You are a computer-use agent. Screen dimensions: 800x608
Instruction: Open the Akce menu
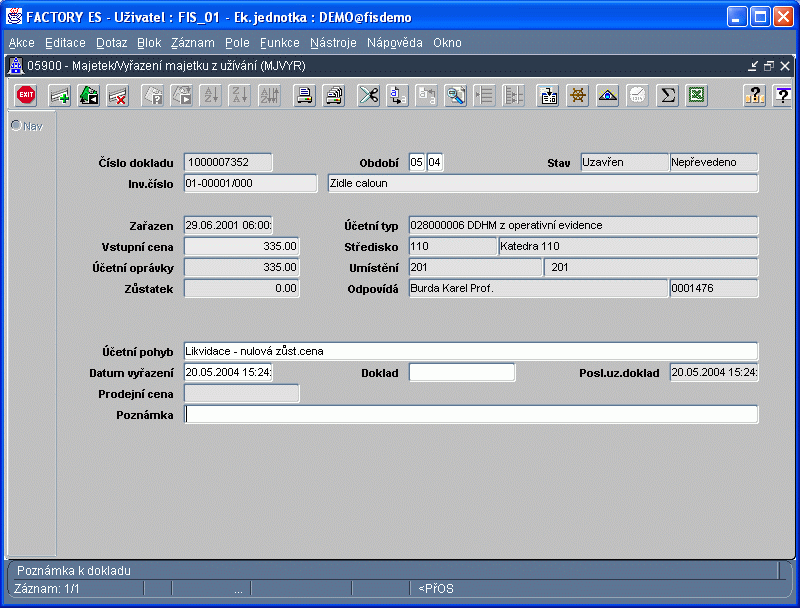tap(21, 43)
